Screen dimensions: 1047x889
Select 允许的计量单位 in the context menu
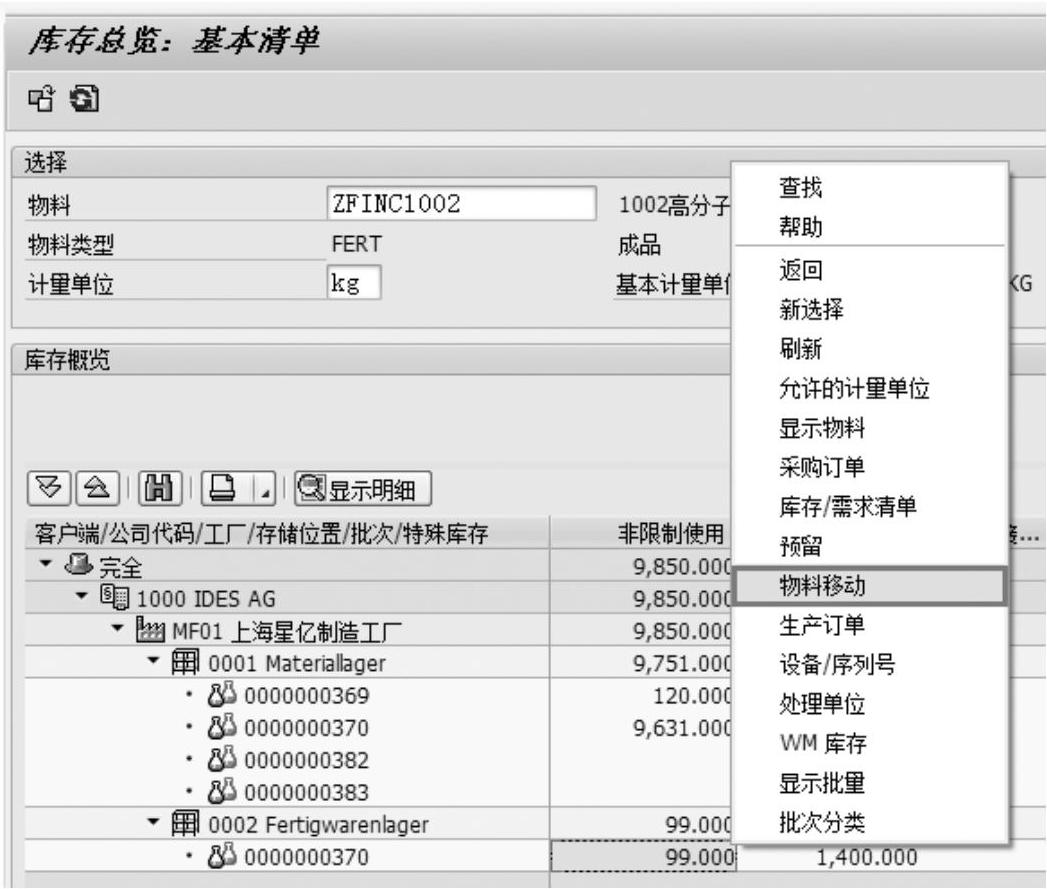pos(854,388)
